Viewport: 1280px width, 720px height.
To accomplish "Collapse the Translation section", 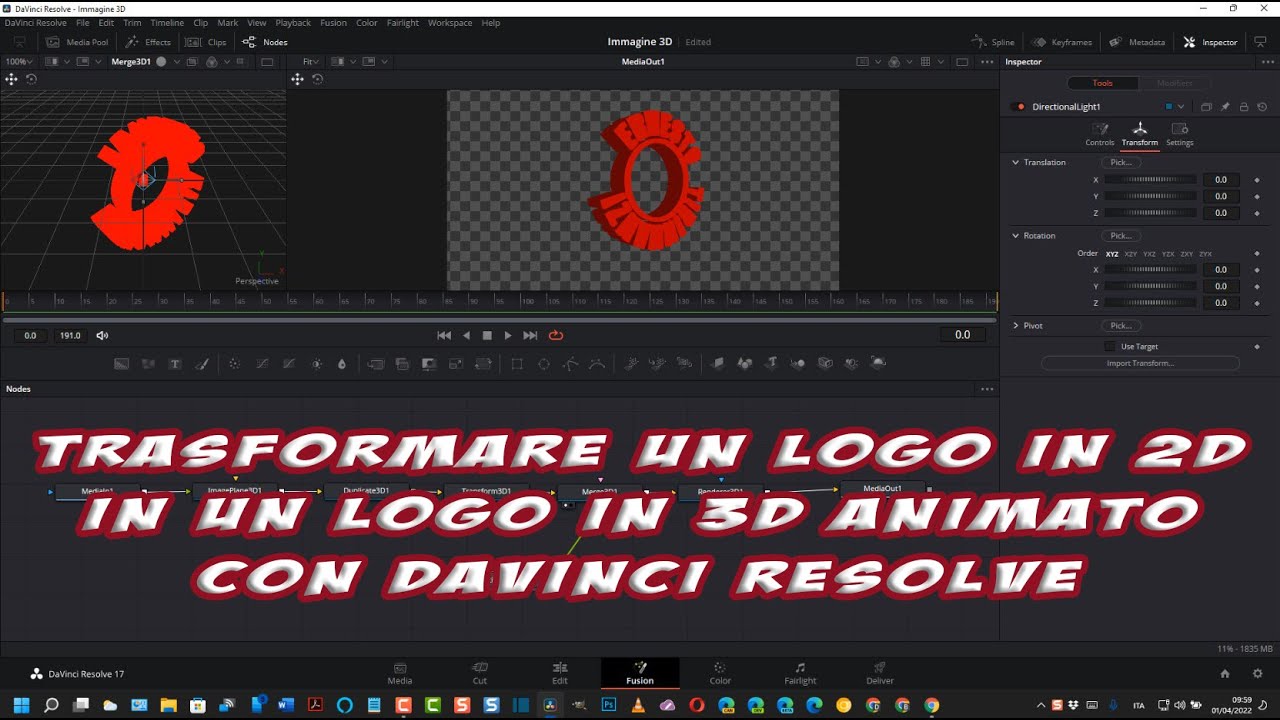I will point(1016,162).
